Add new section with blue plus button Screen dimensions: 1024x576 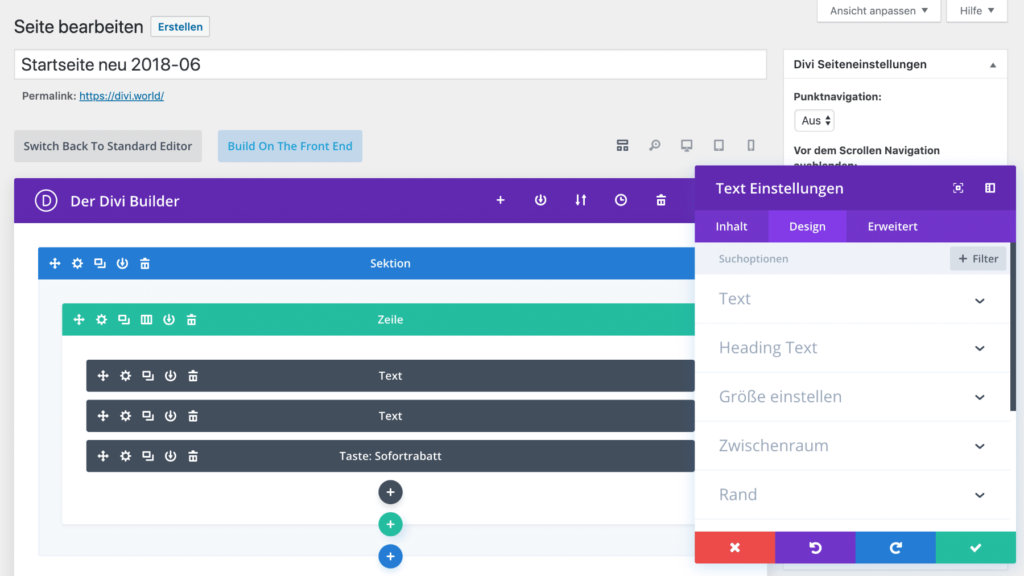tap(391, 556)
